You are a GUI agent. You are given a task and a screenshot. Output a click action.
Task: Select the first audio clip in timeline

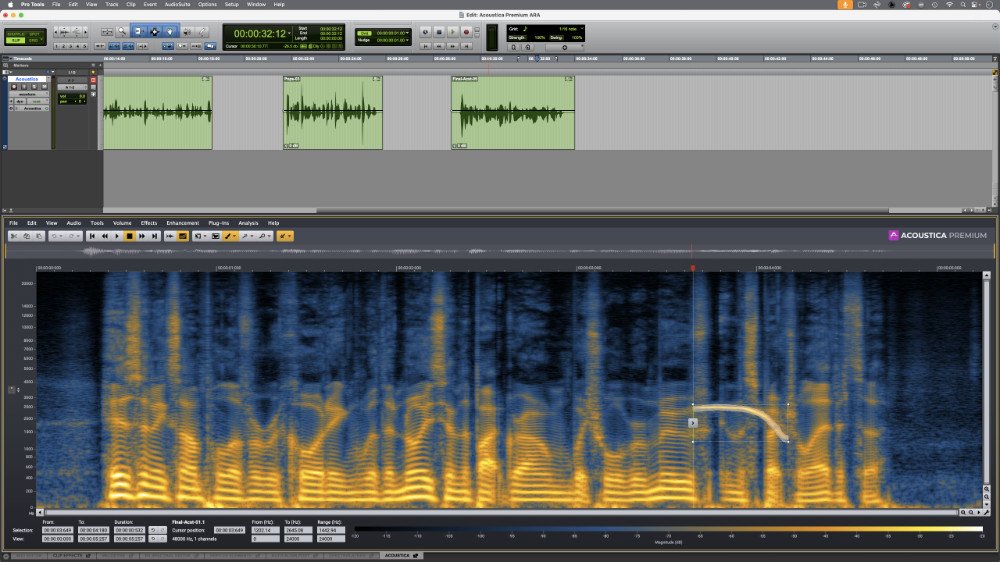coord(158,113)
